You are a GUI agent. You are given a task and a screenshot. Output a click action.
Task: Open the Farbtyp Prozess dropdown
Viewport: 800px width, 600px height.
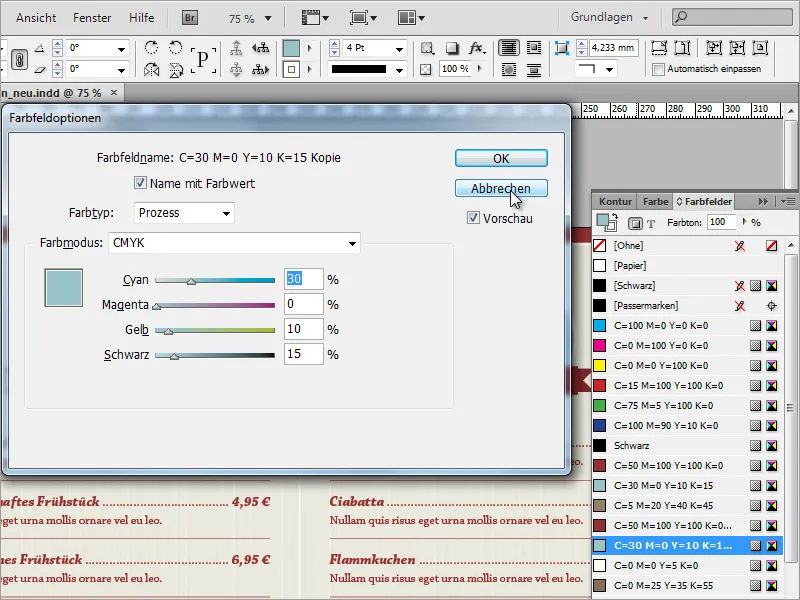[184, 213]
